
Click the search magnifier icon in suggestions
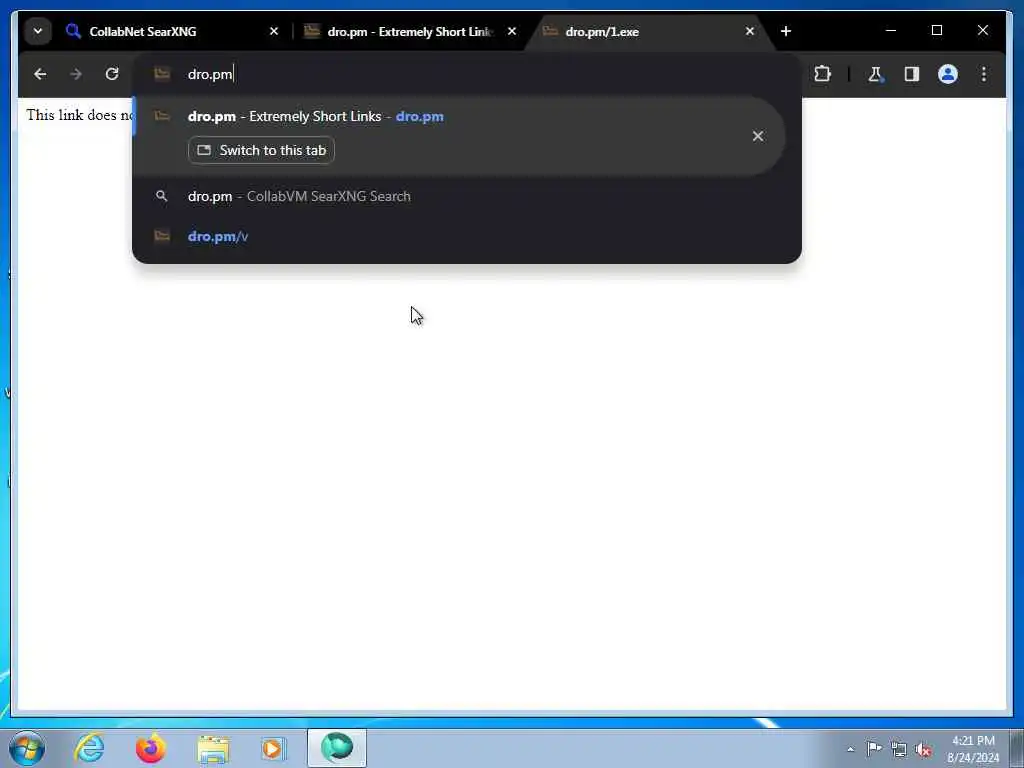(161, 196)
